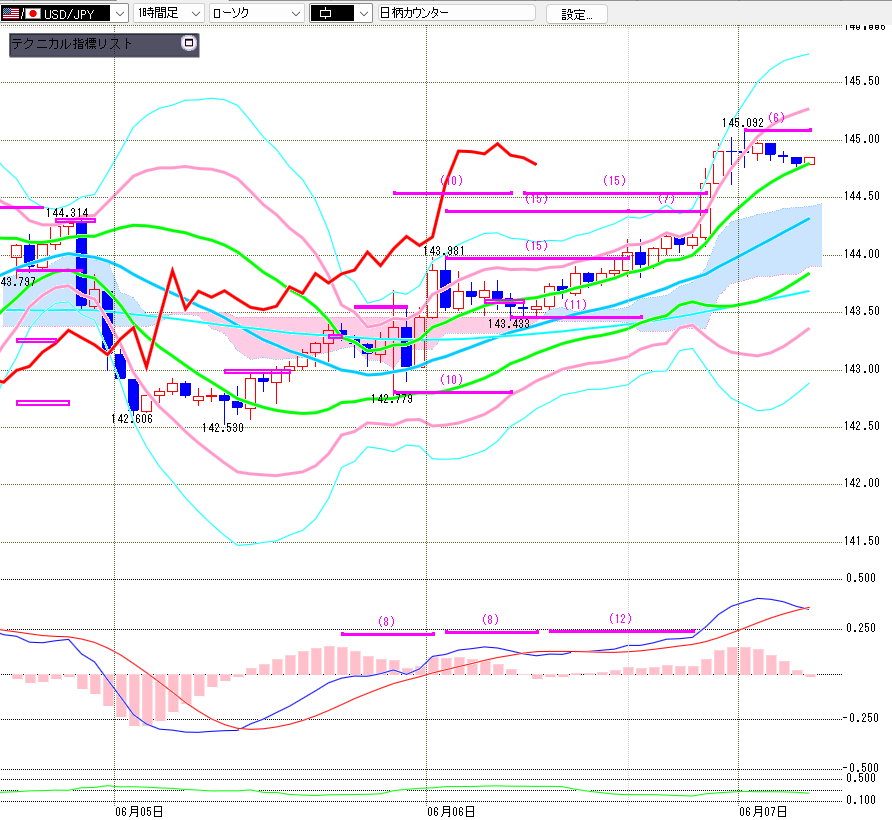Image resolution: width=892 pixels, height=820 pixels.
Task: Click the 142.00 price axis label
Action: click(862, 483)
